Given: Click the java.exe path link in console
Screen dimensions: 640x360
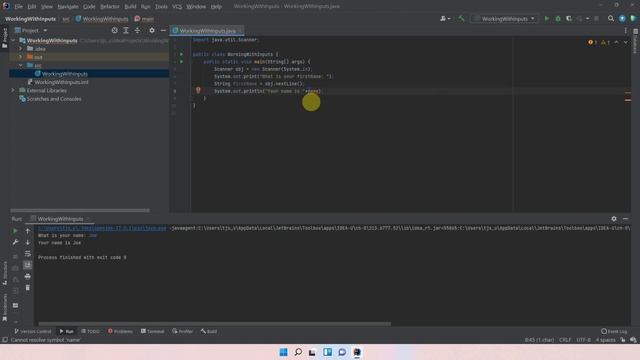Looking at the screenshot, I should 102,228.
